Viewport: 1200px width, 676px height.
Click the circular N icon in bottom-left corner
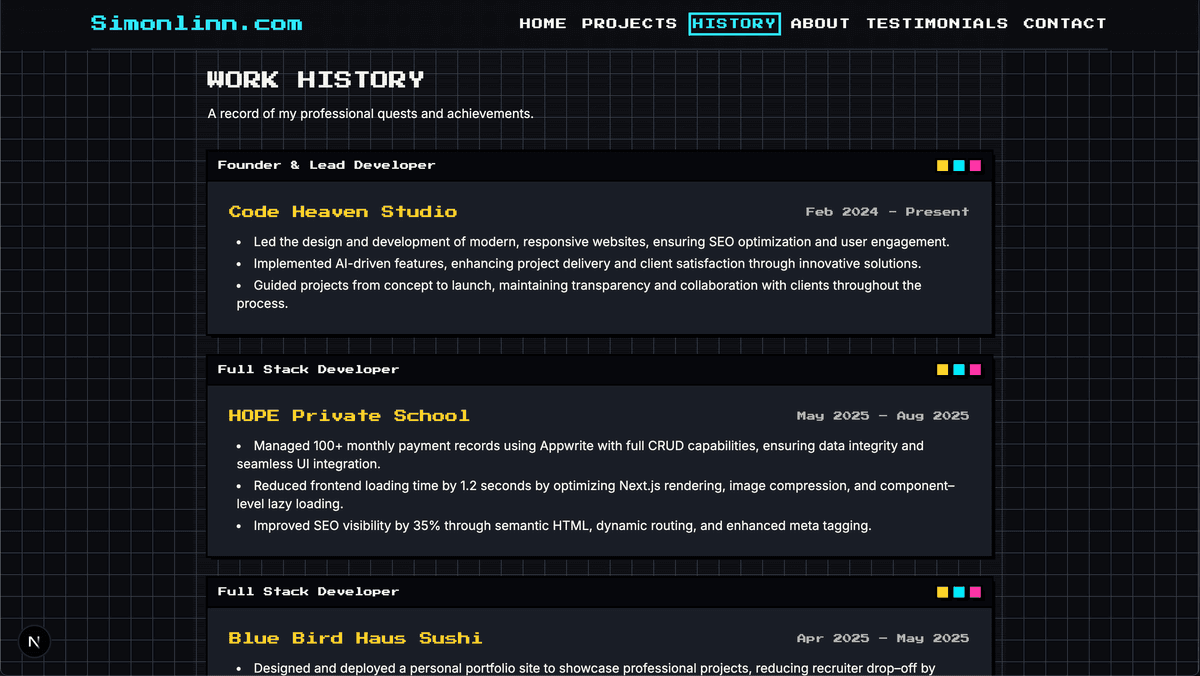point(34,641)
